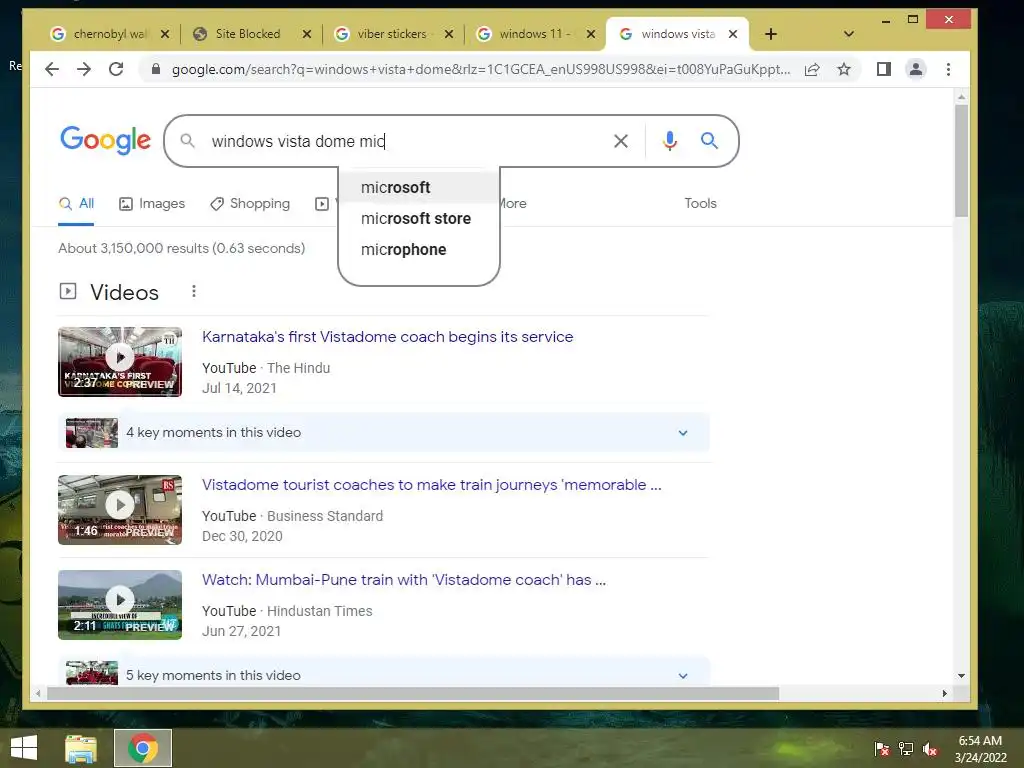
Task: Reload the current page
Action: [116, 69]
